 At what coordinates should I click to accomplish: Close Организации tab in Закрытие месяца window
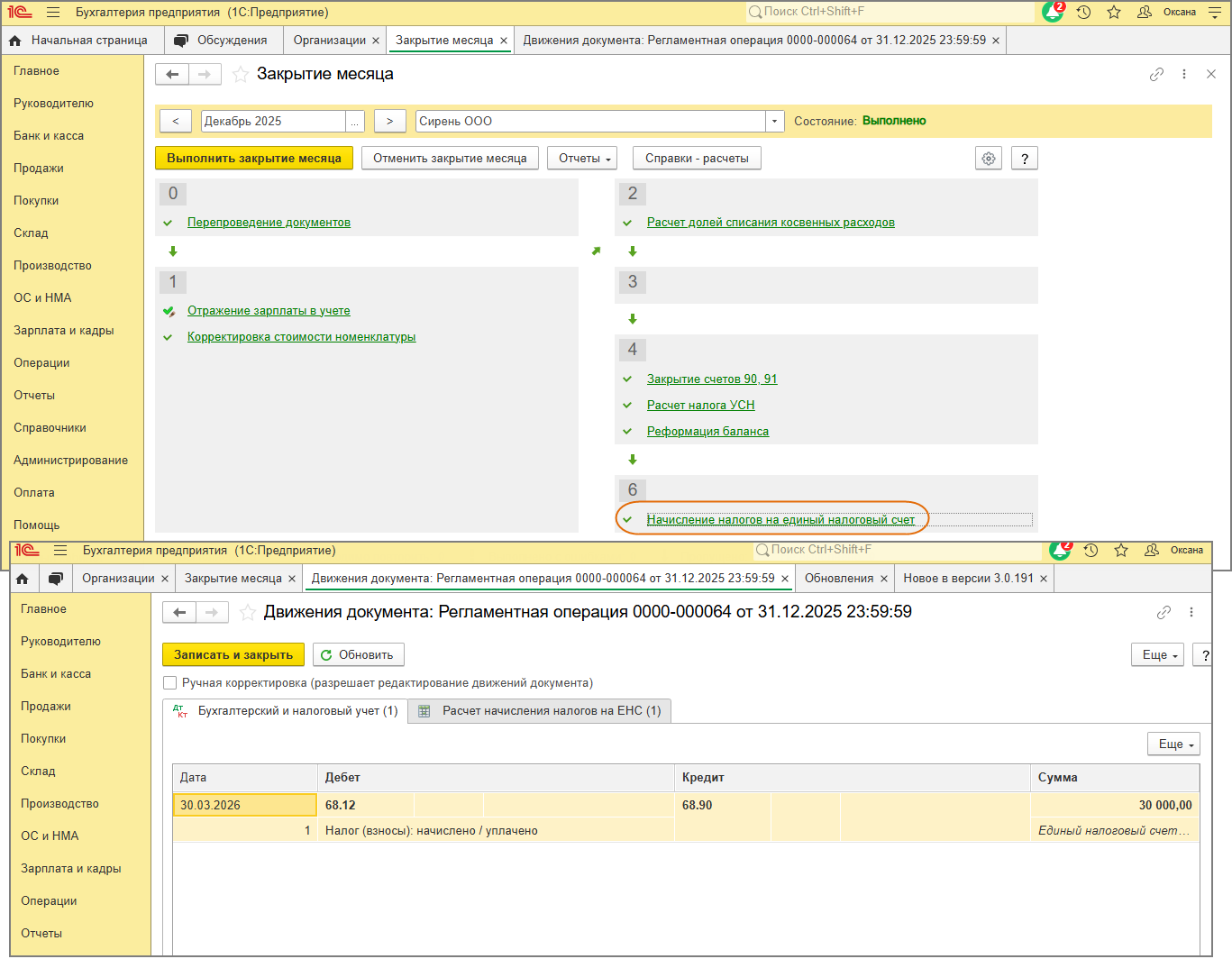pos(376,41)
